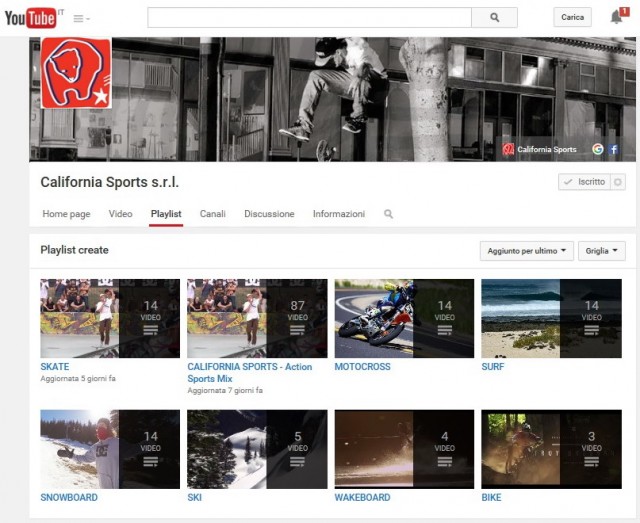Open subscription settings gear icon
Image resolution: width=640 pixels, height=523 pixels.
(618, 182)
